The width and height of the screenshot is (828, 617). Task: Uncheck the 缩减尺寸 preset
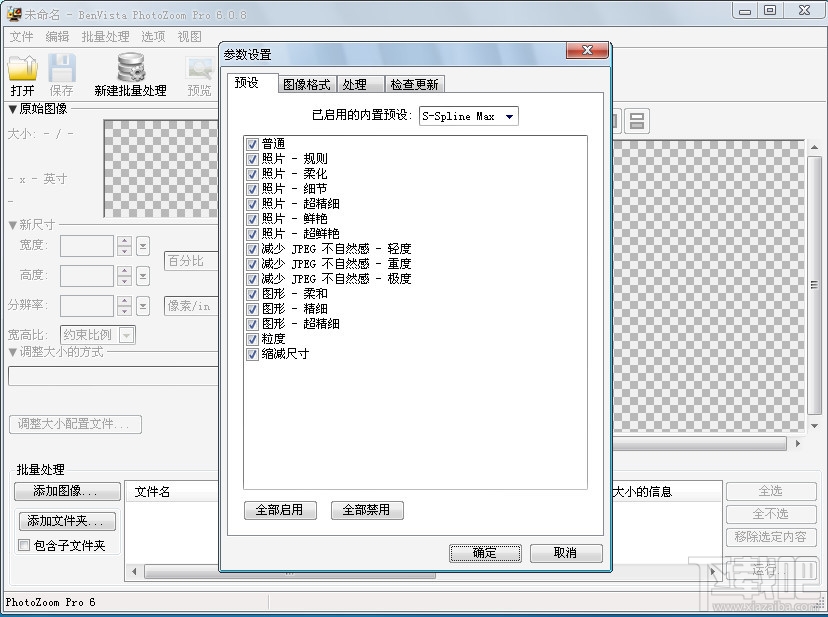coord(253,354)
